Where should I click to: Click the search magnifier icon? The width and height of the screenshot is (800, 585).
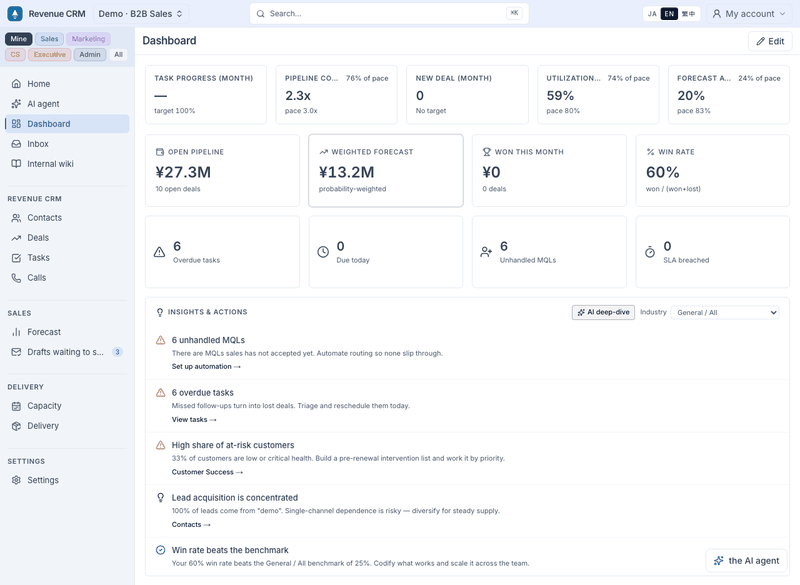pos(260,14)
